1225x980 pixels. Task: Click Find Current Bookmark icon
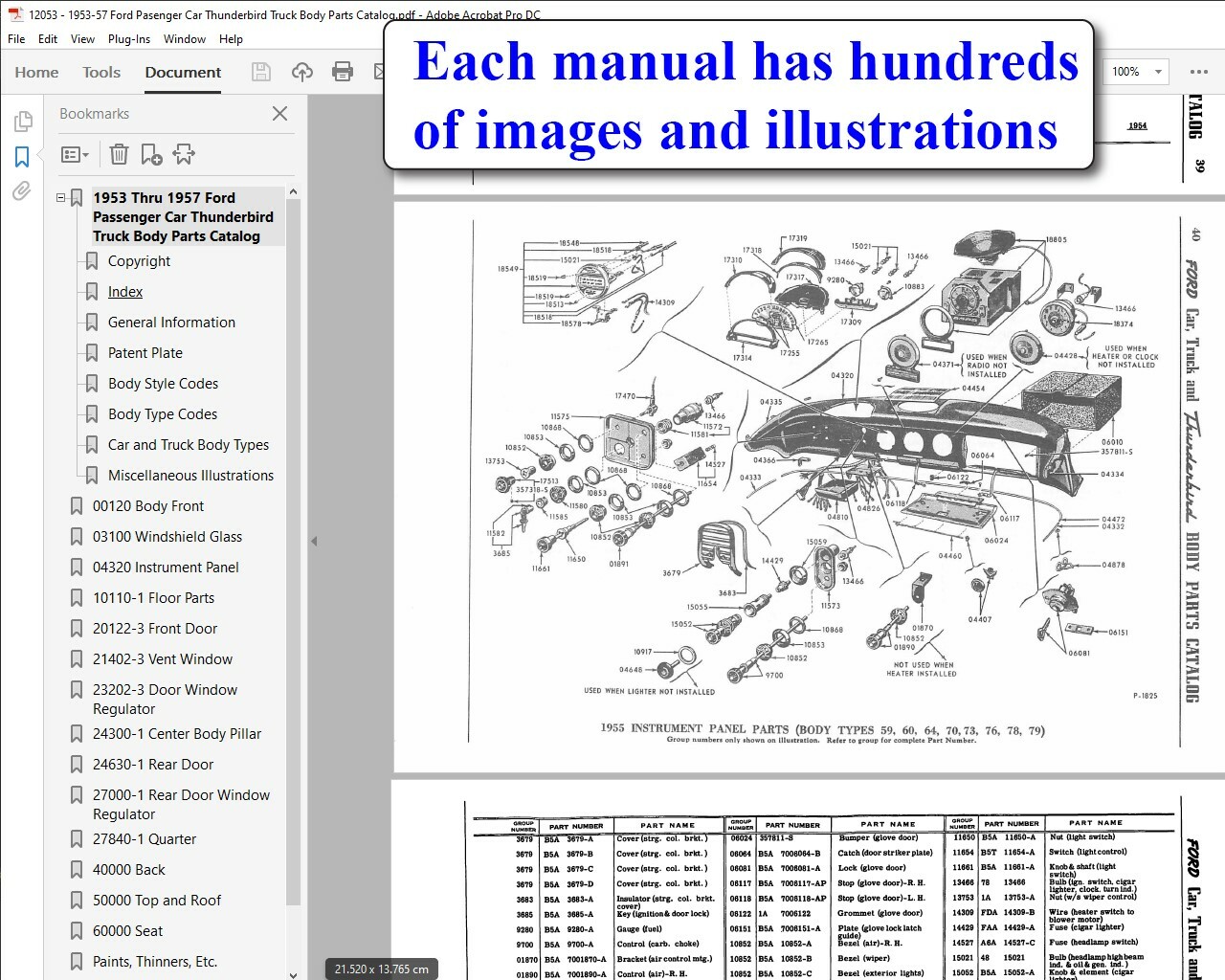tap(184, 154)
